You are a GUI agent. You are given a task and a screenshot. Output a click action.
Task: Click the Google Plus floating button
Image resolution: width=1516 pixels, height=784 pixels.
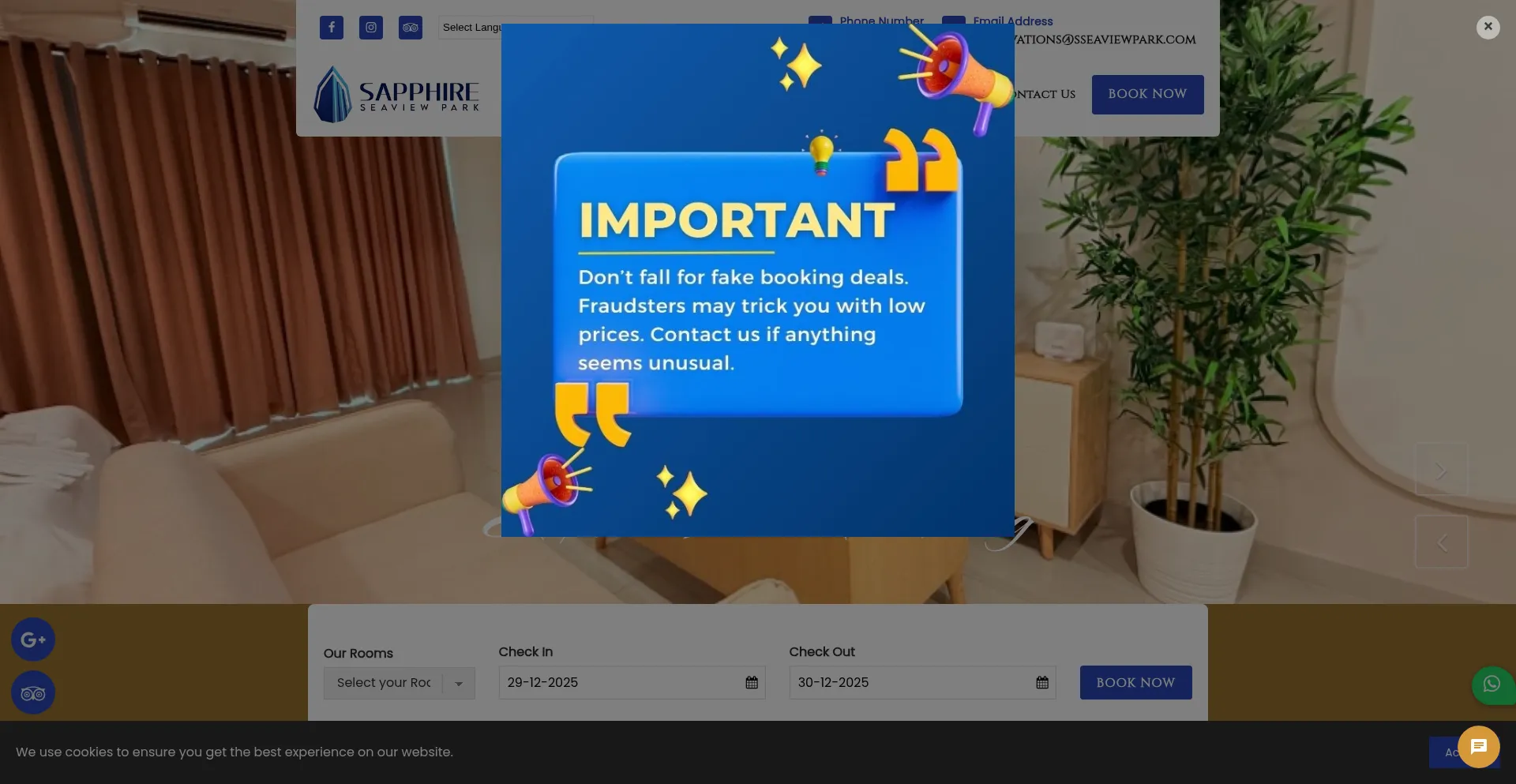tap(33, 640)
